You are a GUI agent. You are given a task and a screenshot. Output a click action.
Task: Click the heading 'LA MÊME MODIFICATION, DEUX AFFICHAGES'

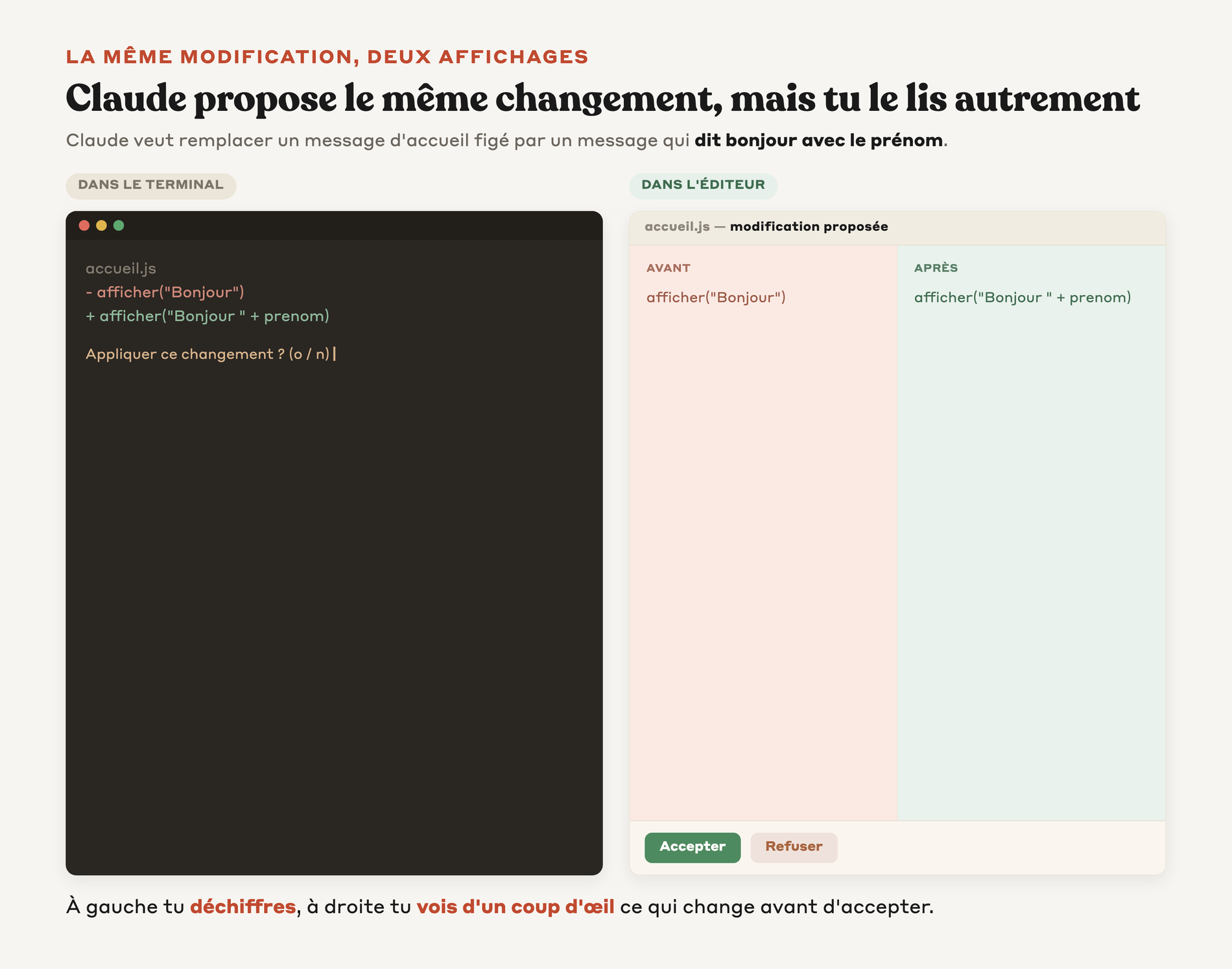pyautogui.click(x=327, y=57)
